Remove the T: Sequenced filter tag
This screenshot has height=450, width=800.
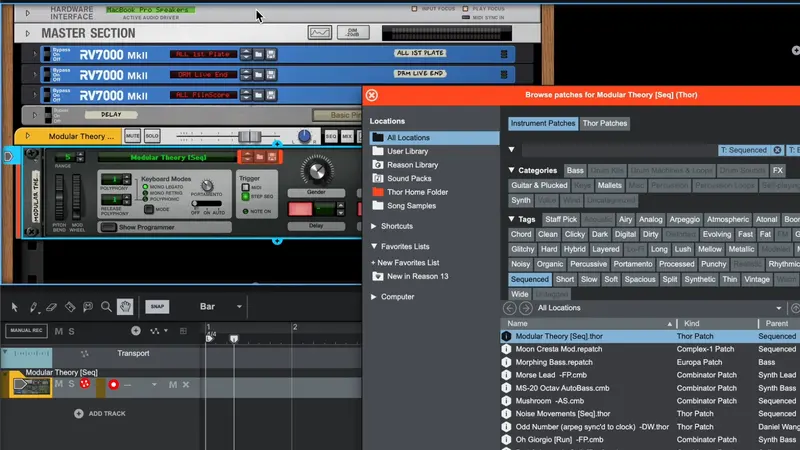(777, 150)
